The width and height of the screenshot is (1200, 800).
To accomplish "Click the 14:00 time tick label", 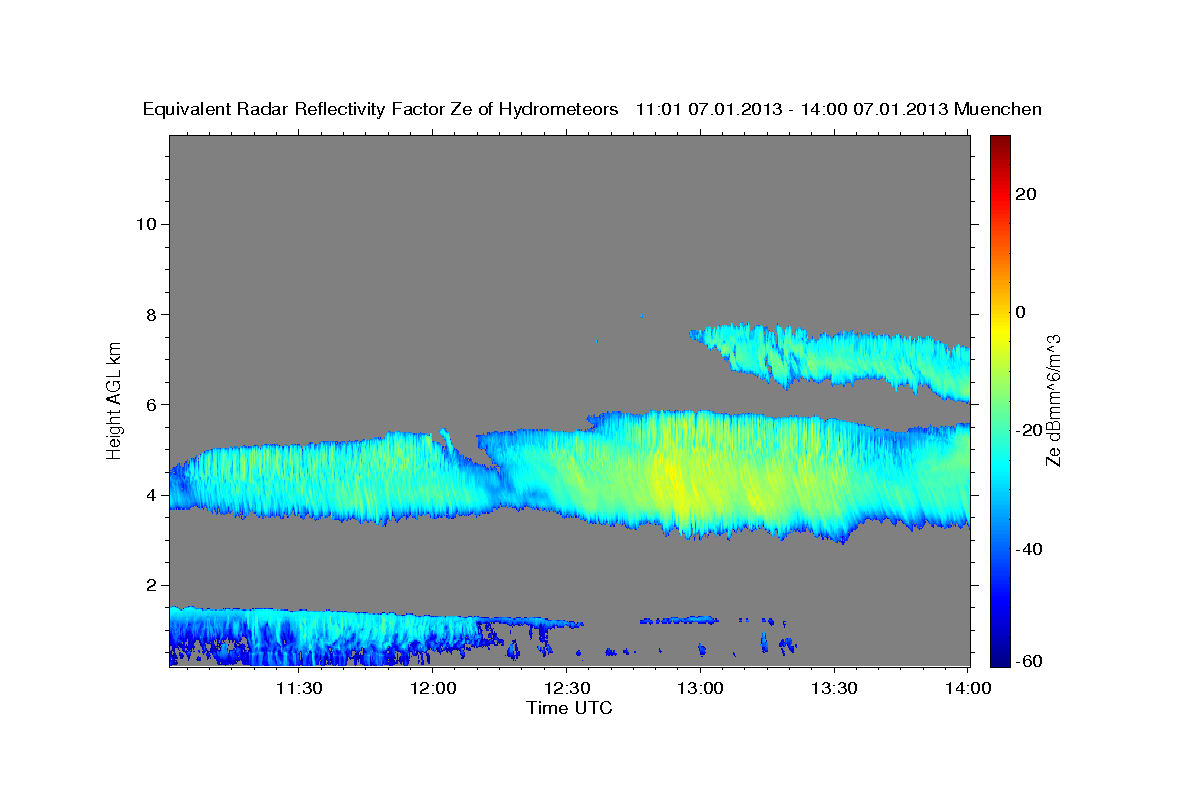I will tap(968, 688).
